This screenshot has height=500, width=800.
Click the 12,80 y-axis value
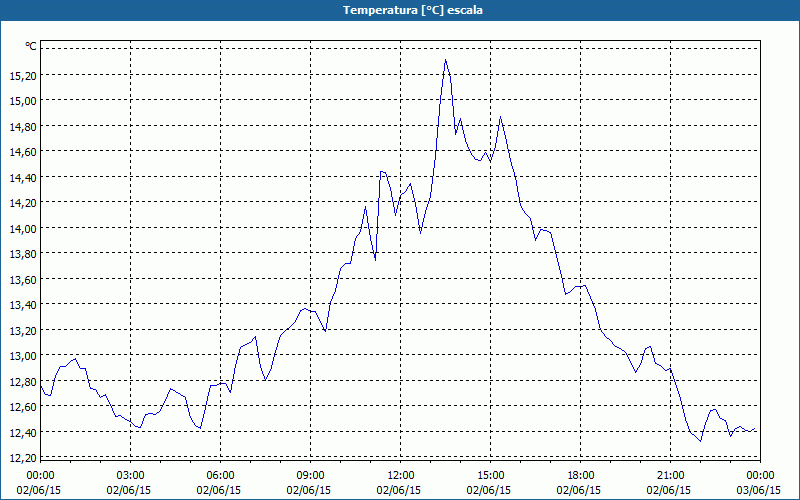coord(23,382)
